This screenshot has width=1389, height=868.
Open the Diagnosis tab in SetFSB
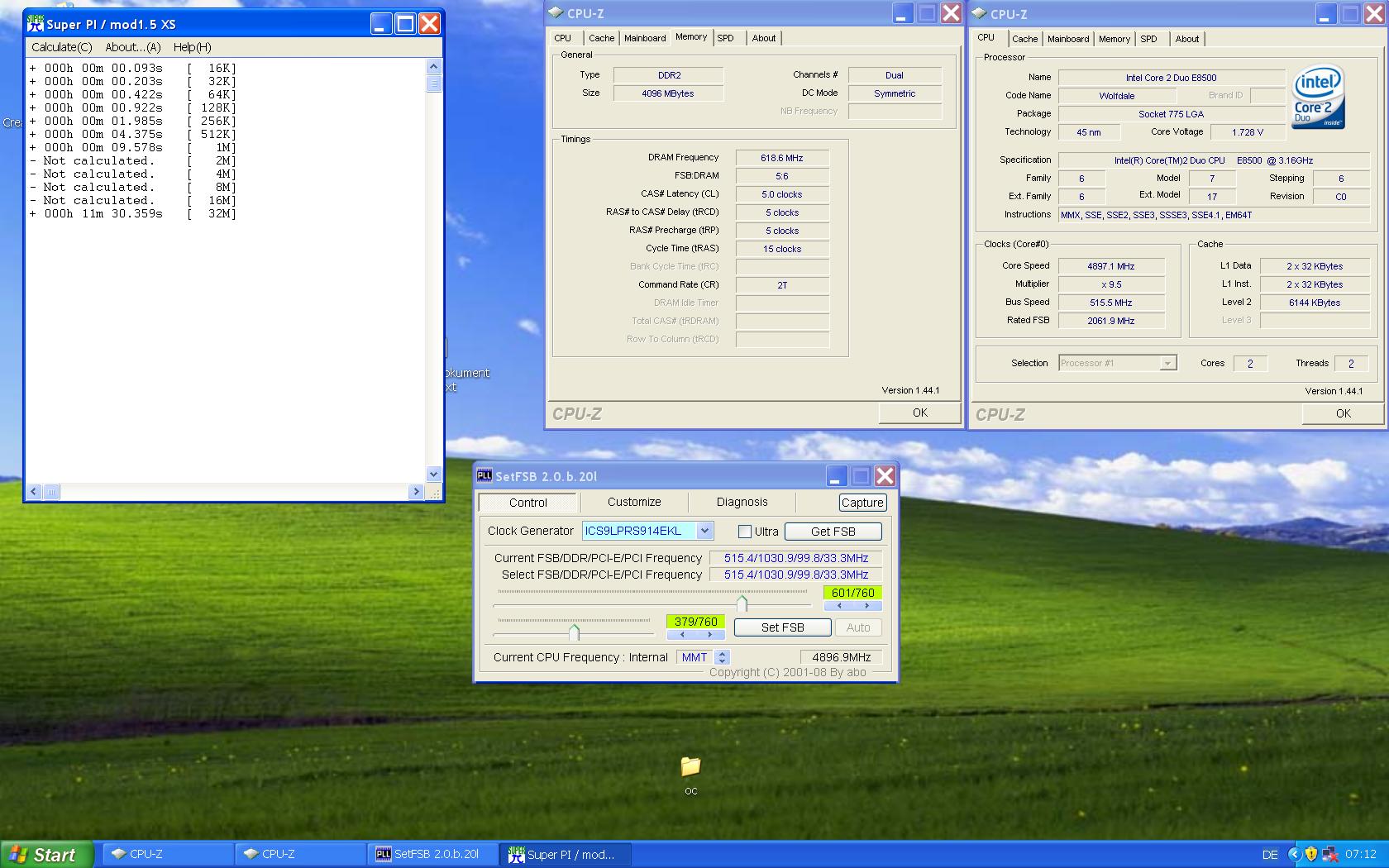[x=742, y=502]
